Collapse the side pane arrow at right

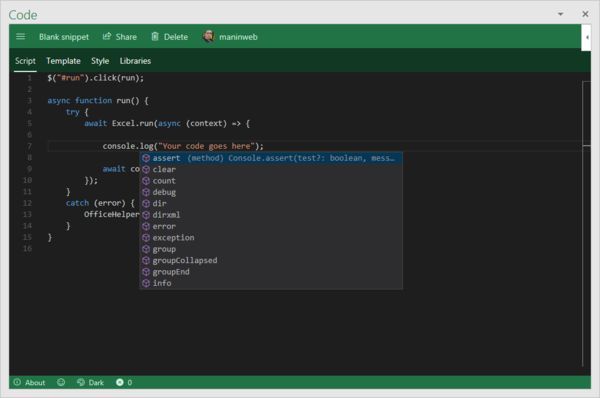(586, 38)
